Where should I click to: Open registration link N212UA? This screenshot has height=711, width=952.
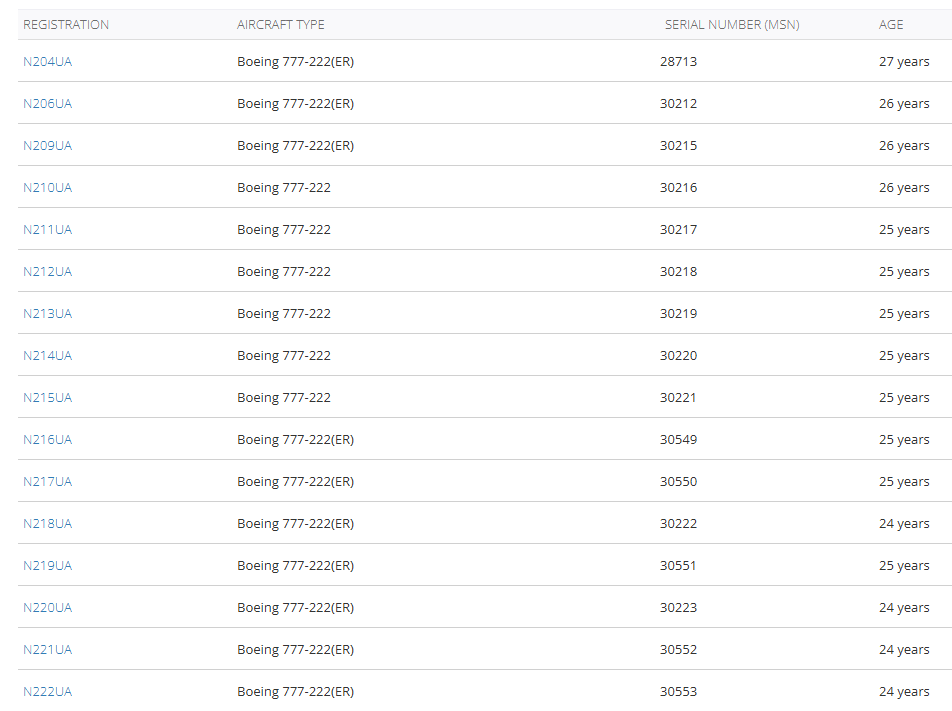47,271
